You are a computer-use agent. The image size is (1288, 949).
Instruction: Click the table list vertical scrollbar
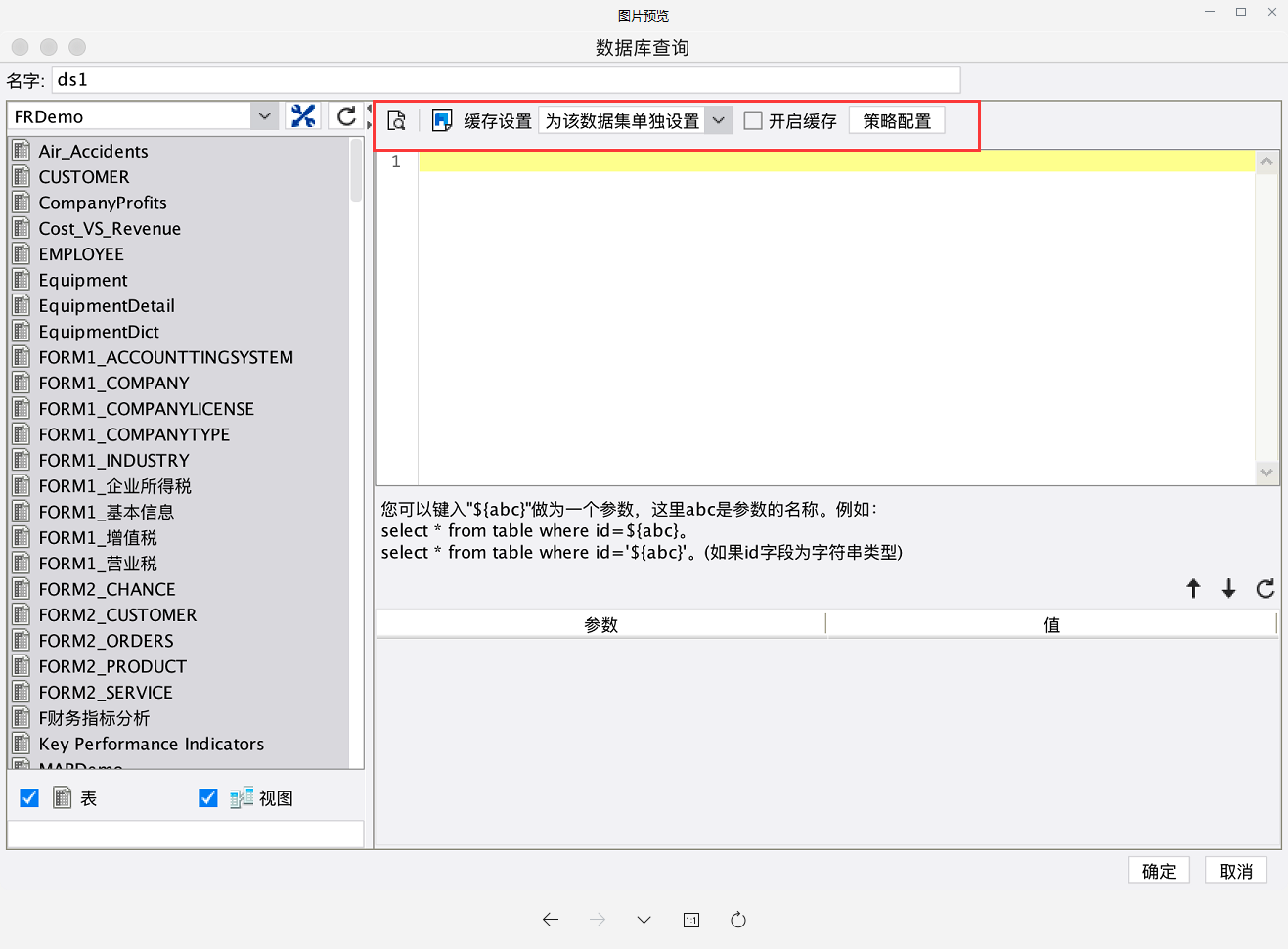click(x=356, y=168)
